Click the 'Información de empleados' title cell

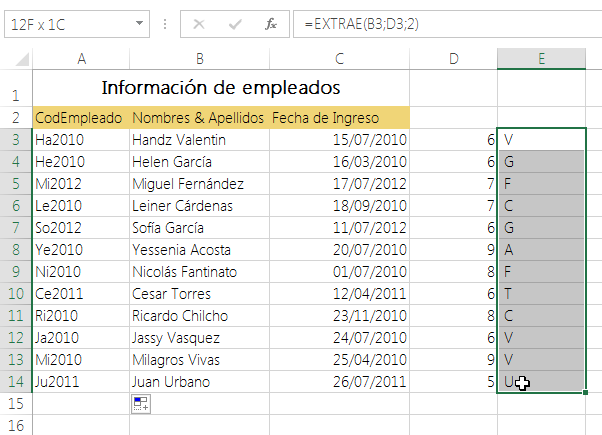coord(221,87)
